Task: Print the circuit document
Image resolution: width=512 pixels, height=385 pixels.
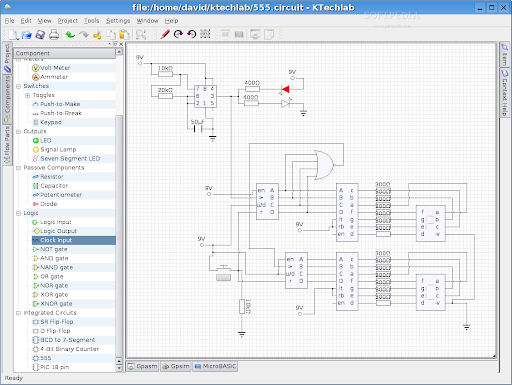Action: [54, 34]
